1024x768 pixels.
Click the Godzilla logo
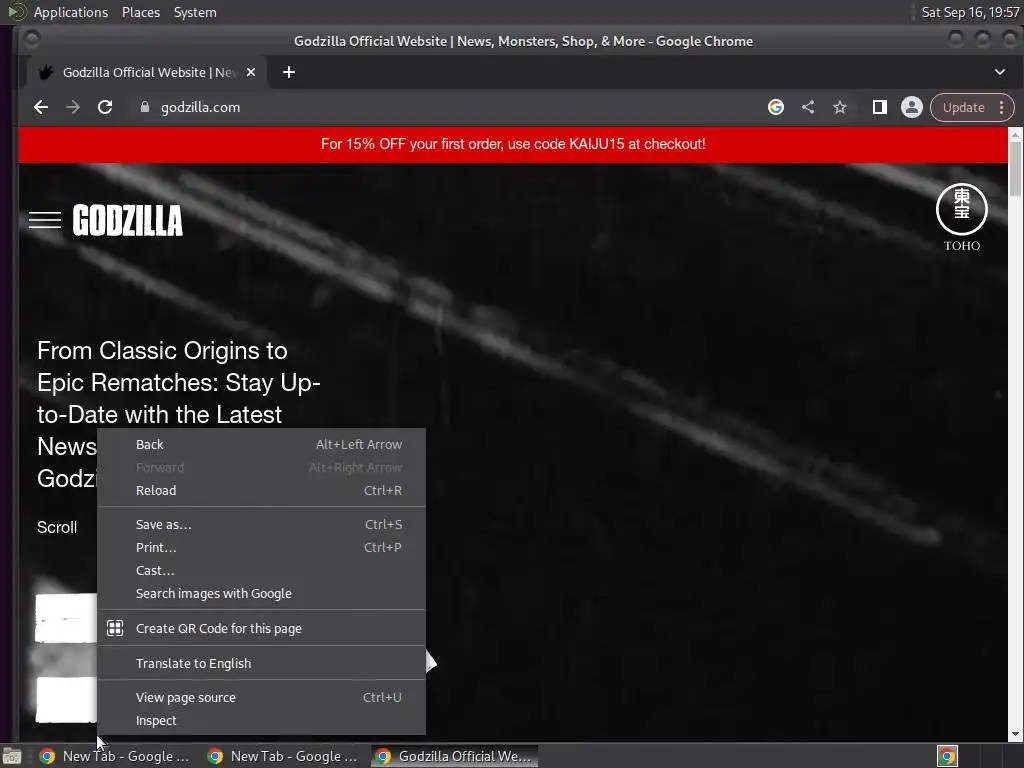pos(127,220)
